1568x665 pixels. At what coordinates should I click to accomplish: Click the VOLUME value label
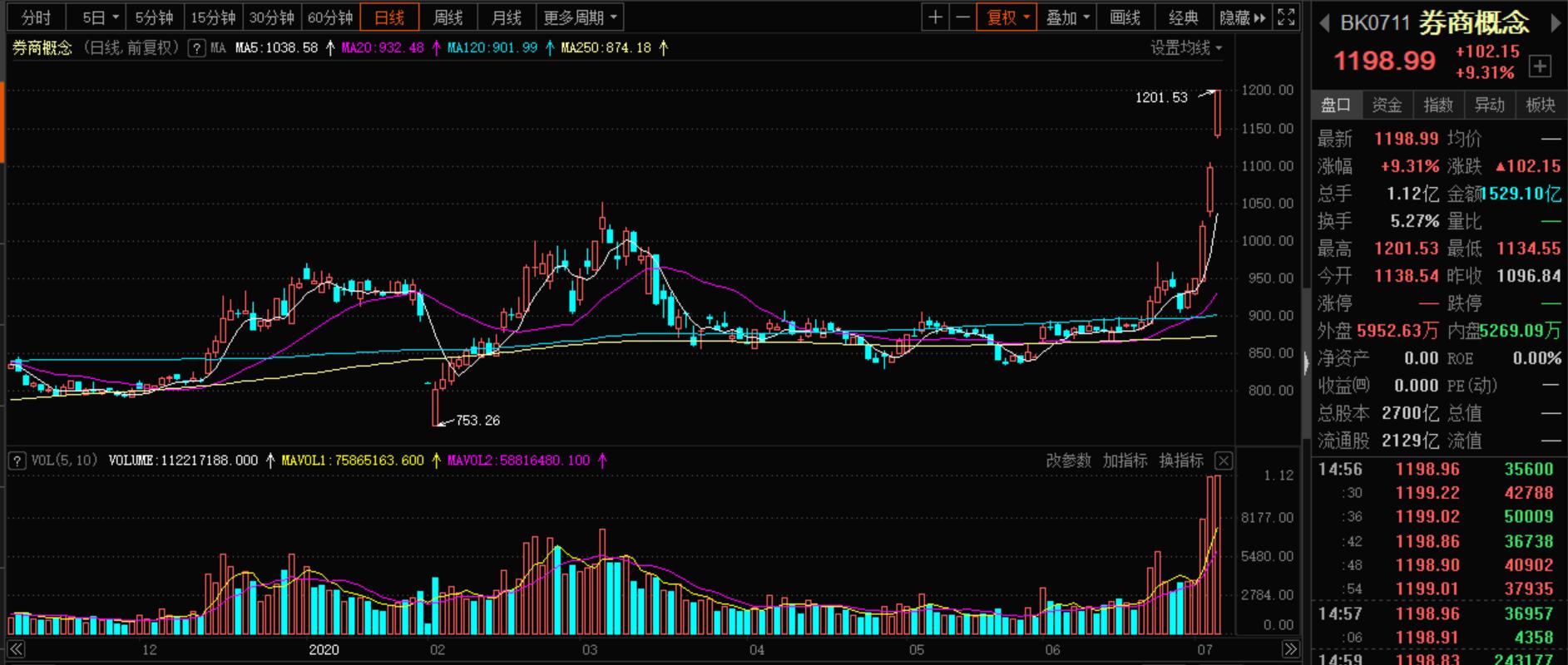184,460
